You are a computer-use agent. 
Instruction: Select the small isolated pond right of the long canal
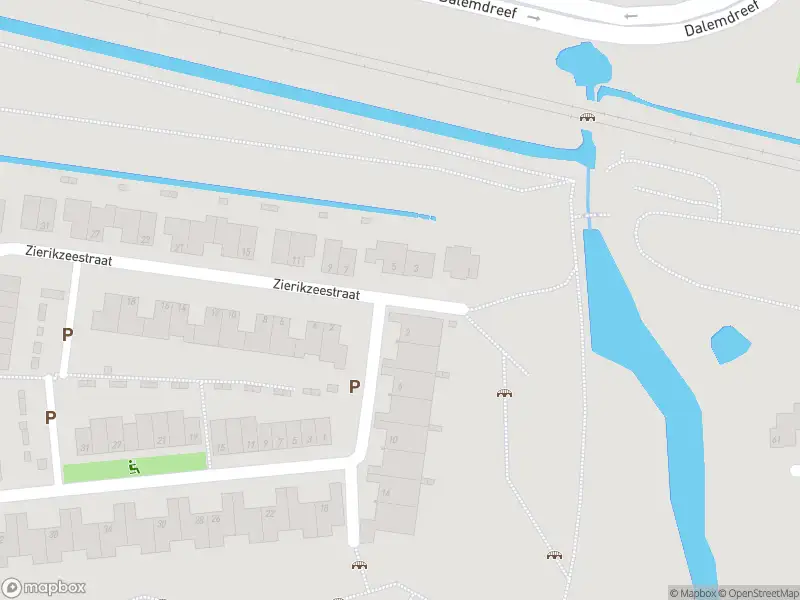pos(730,345)
